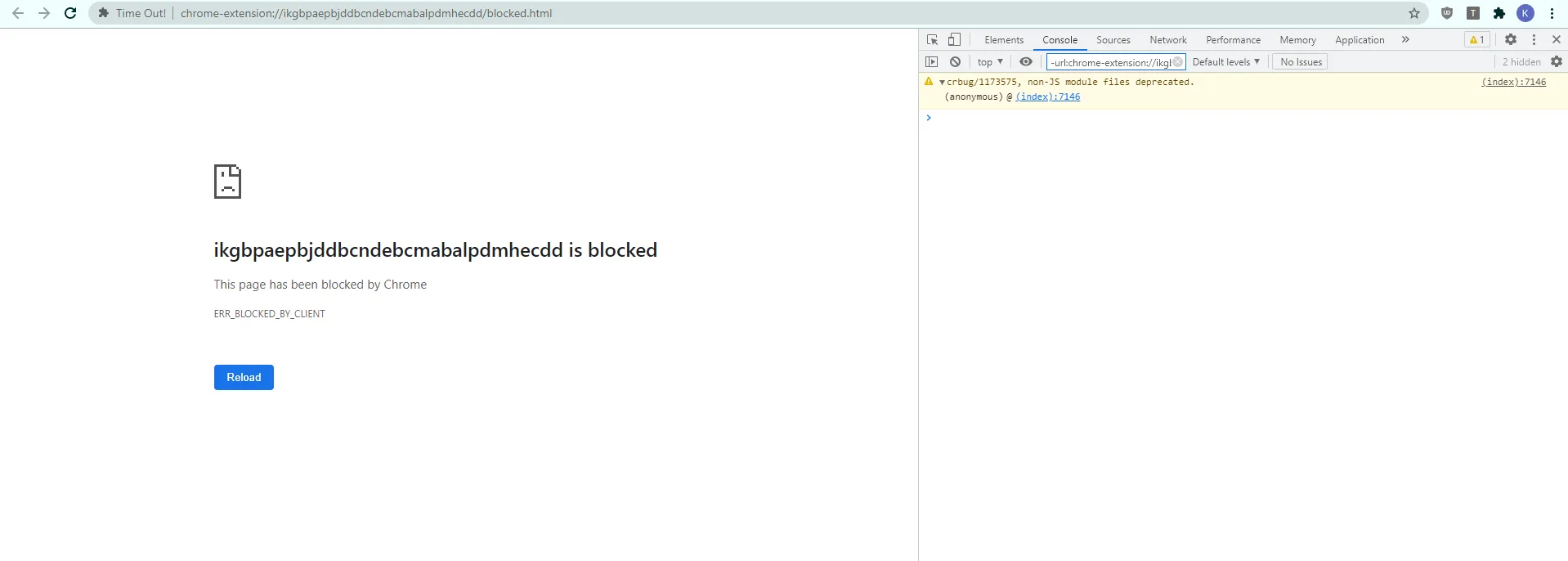1568x561 pixels.
Task: Open DevTools settings gear in the tab bar
Action: tap(1511, 39)
